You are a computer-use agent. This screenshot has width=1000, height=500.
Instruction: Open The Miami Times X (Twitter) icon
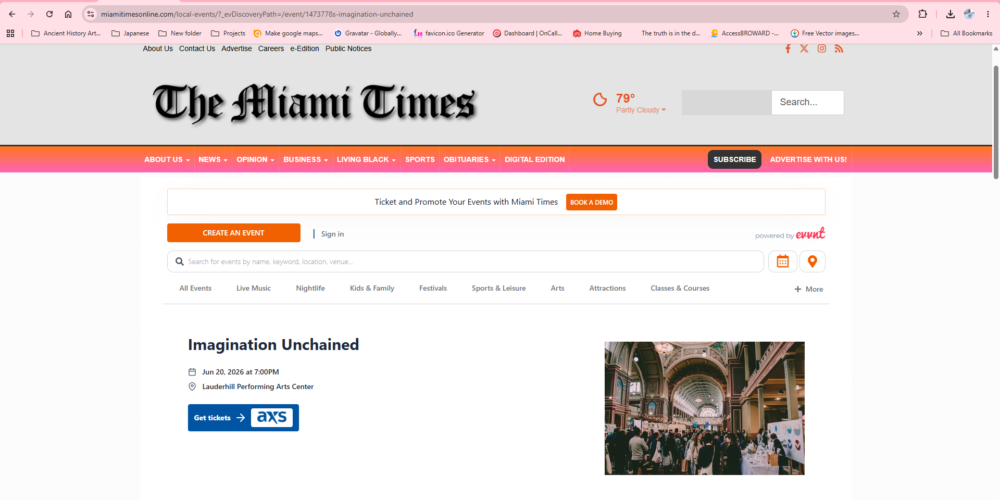(x=804, y=48)
